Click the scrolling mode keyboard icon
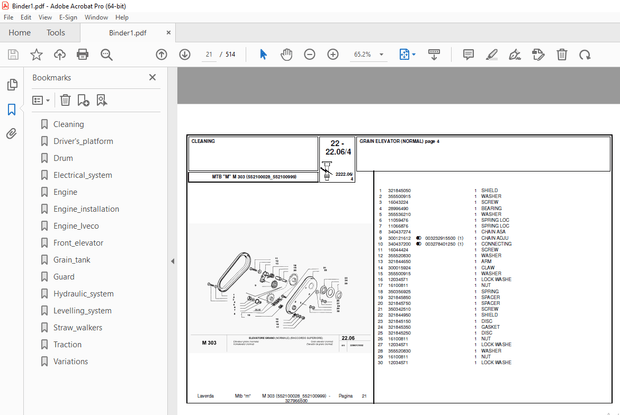 [434, 55]
